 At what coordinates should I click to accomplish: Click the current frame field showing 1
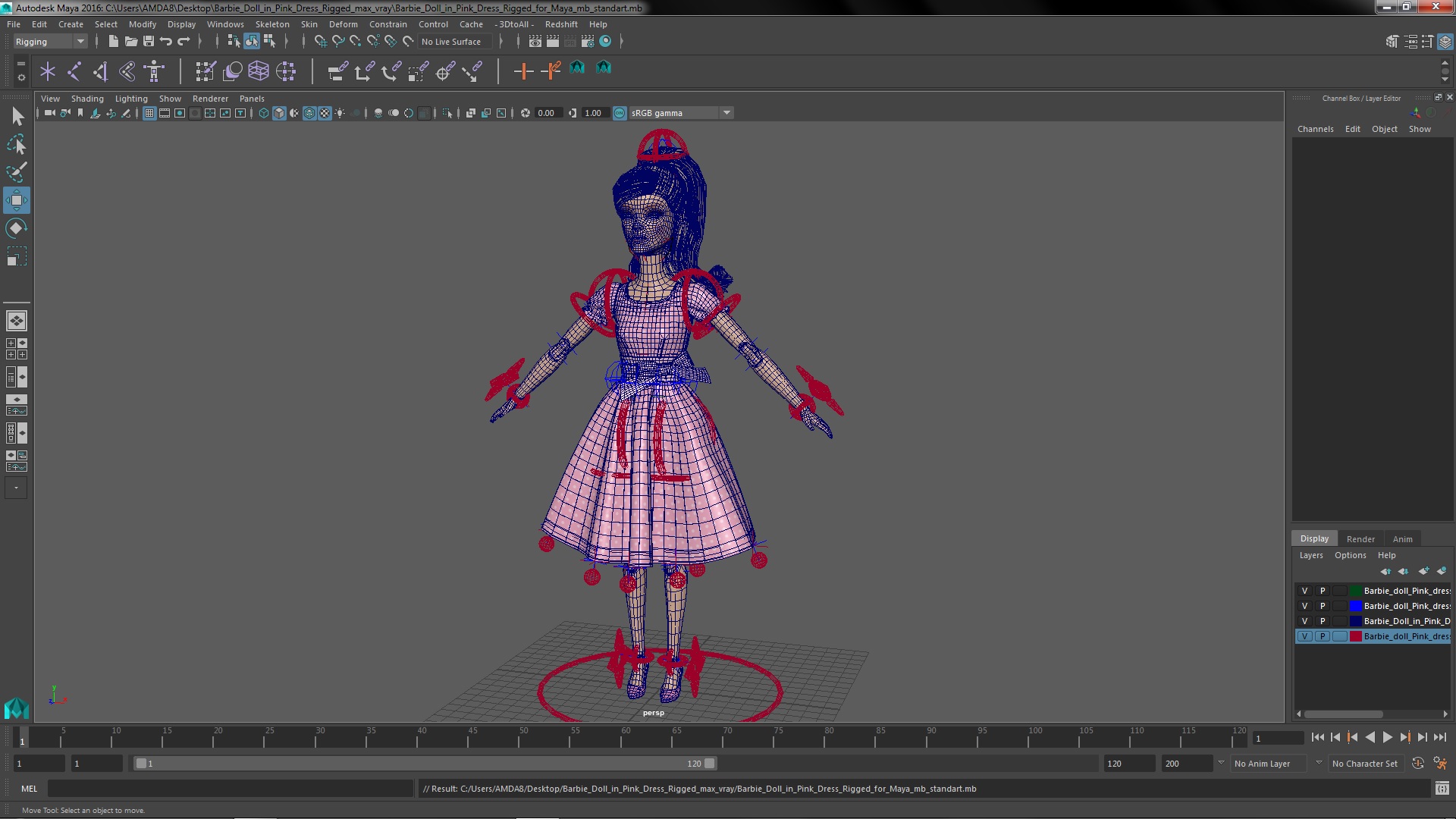coord(1278,738)
